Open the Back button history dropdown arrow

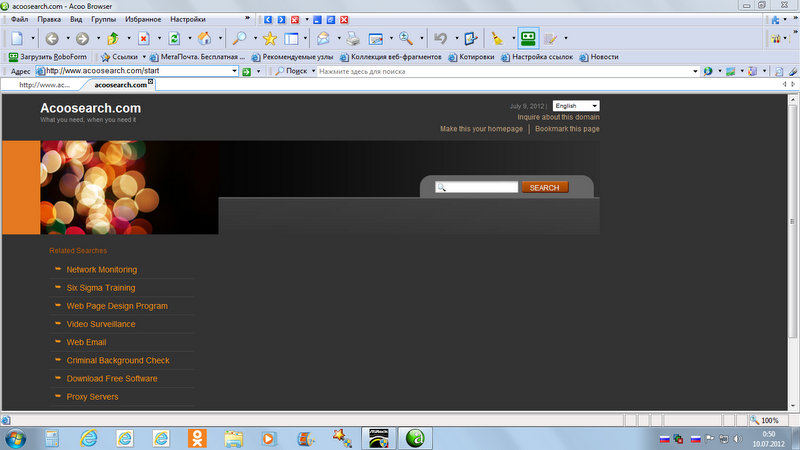click(67, 38)
